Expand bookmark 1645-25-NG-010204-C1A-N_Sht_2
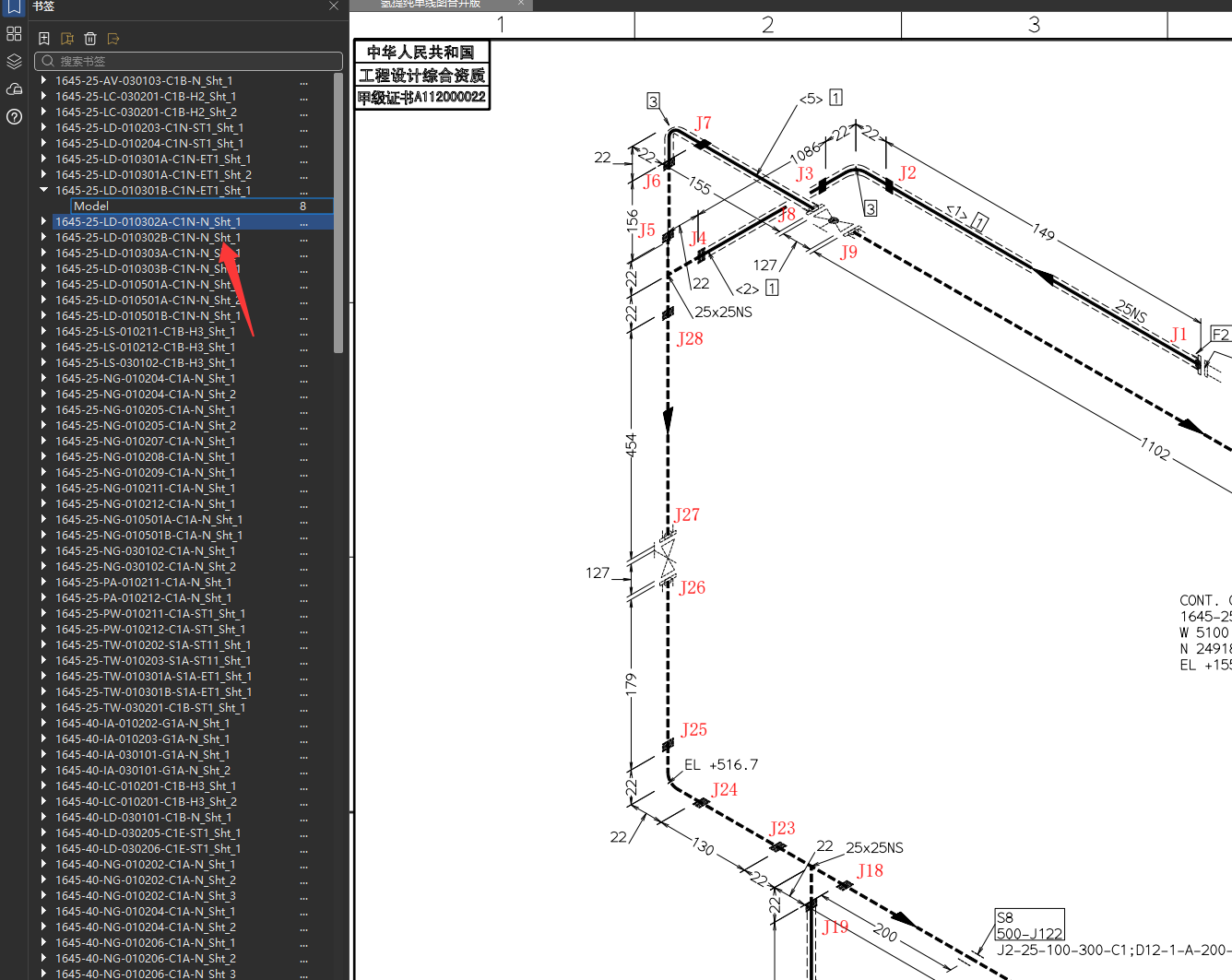The height and width of the screenshot is (980, 1232). pos(43,395)
